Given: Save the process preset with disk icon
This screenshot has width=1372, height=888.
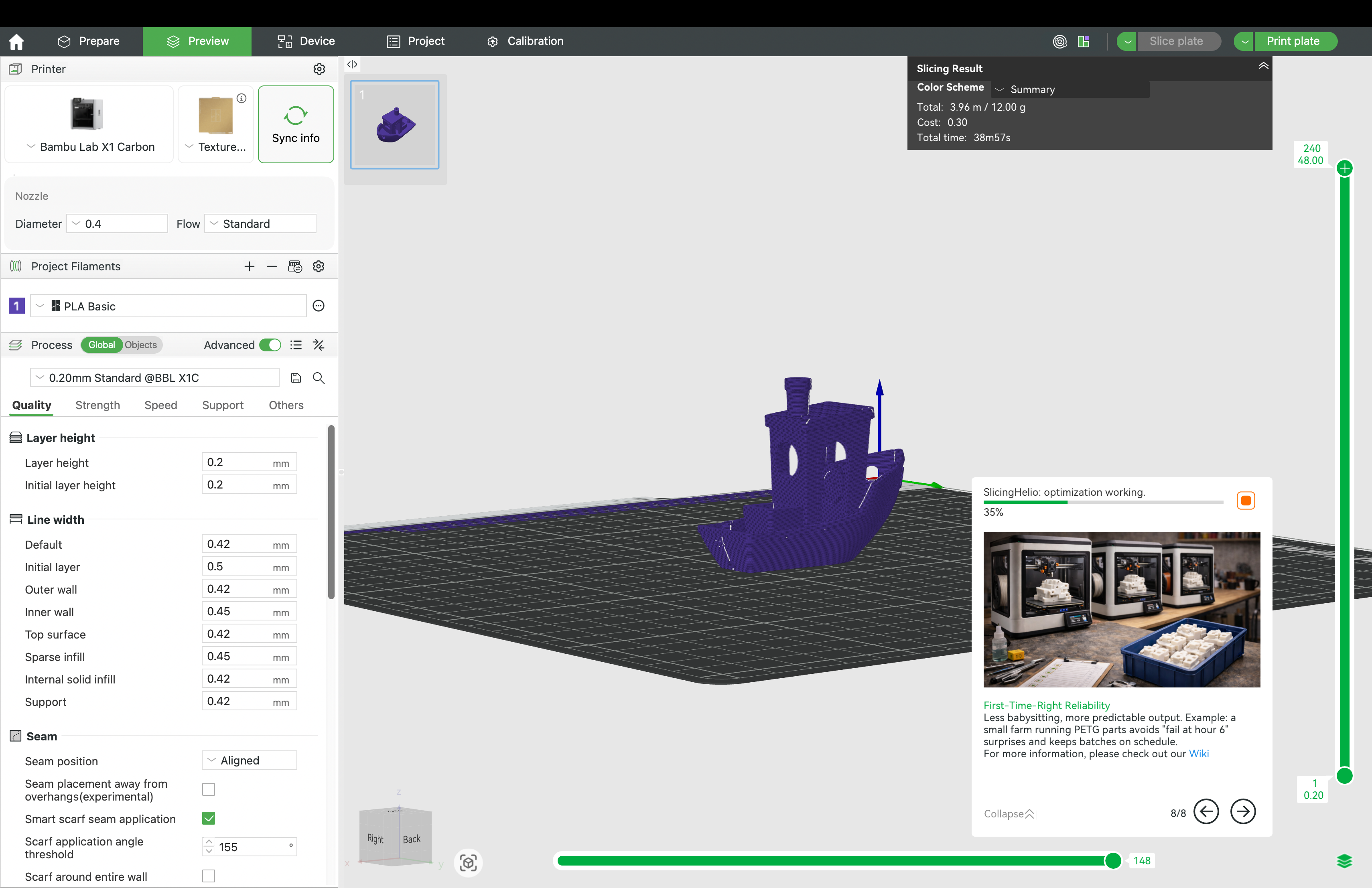Looking at the screenshot, I should 296,378.
